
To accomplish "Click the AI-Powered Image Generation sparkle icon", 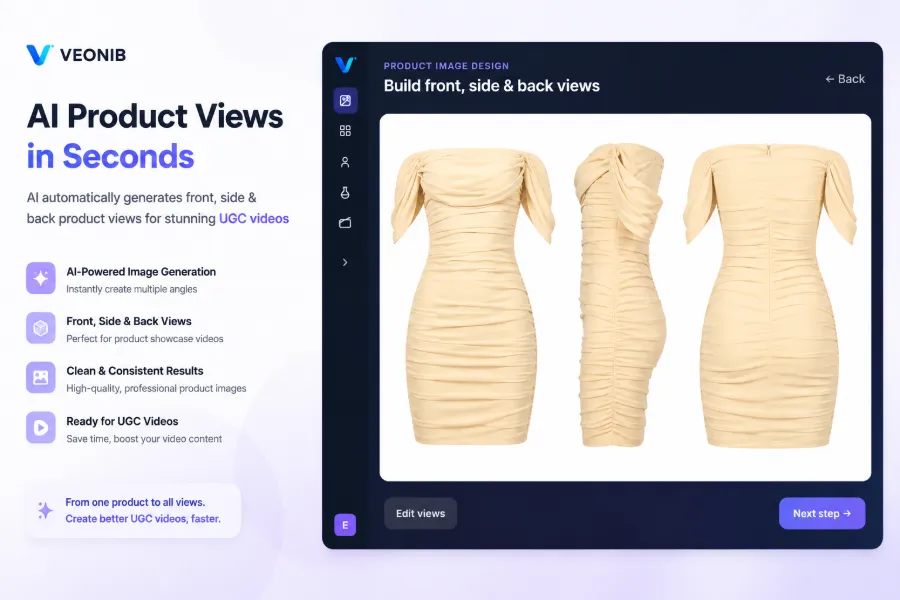I will coord(41,278).
